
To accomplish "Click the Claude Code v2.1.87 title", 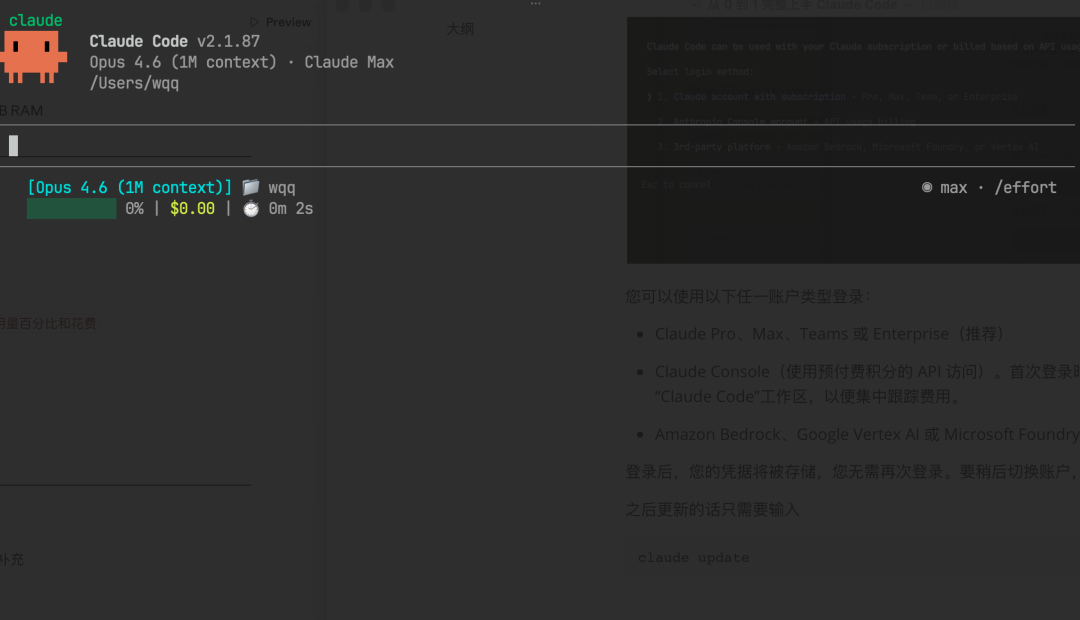I will [174, 41].
